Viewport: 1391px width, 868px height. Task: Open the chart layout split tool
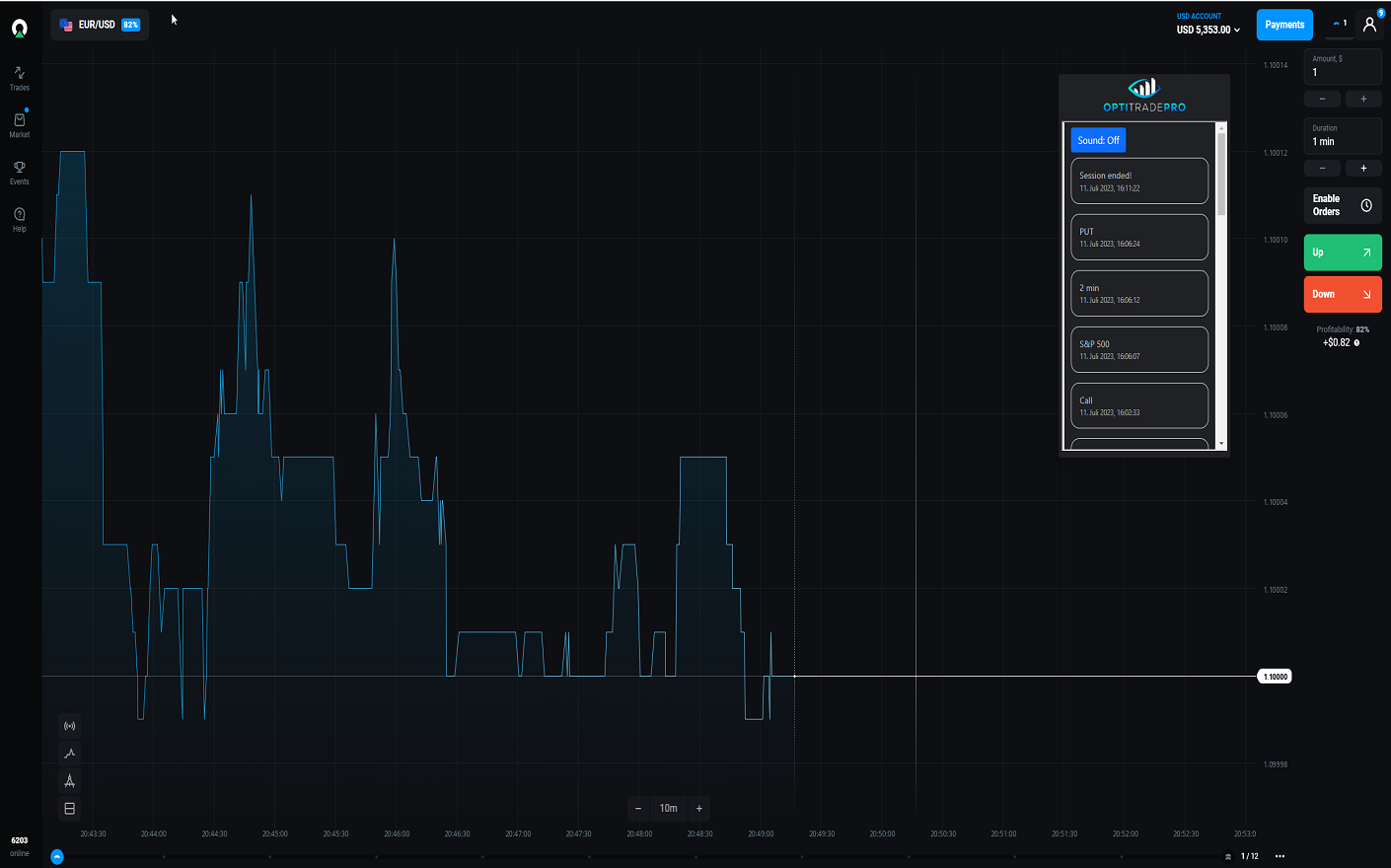[70, 809]
